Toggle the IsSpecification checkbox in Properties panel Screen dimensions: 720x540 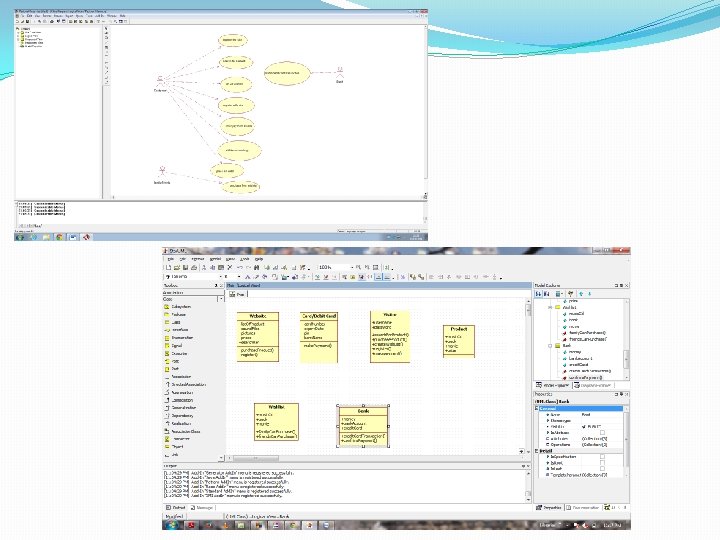pos(602,457)
